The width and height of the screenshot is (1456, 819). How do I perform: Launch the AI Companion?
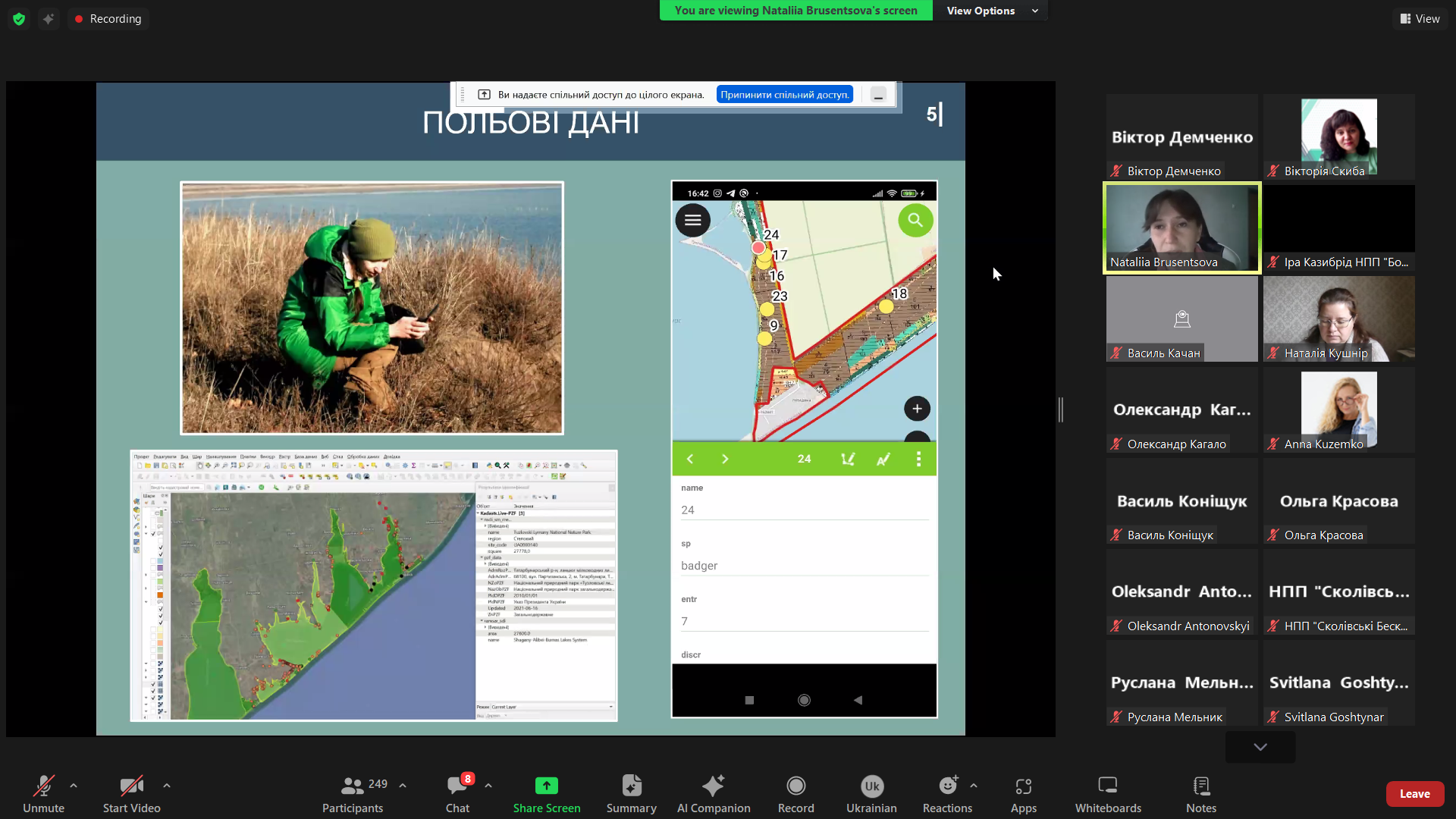[713, 793]
